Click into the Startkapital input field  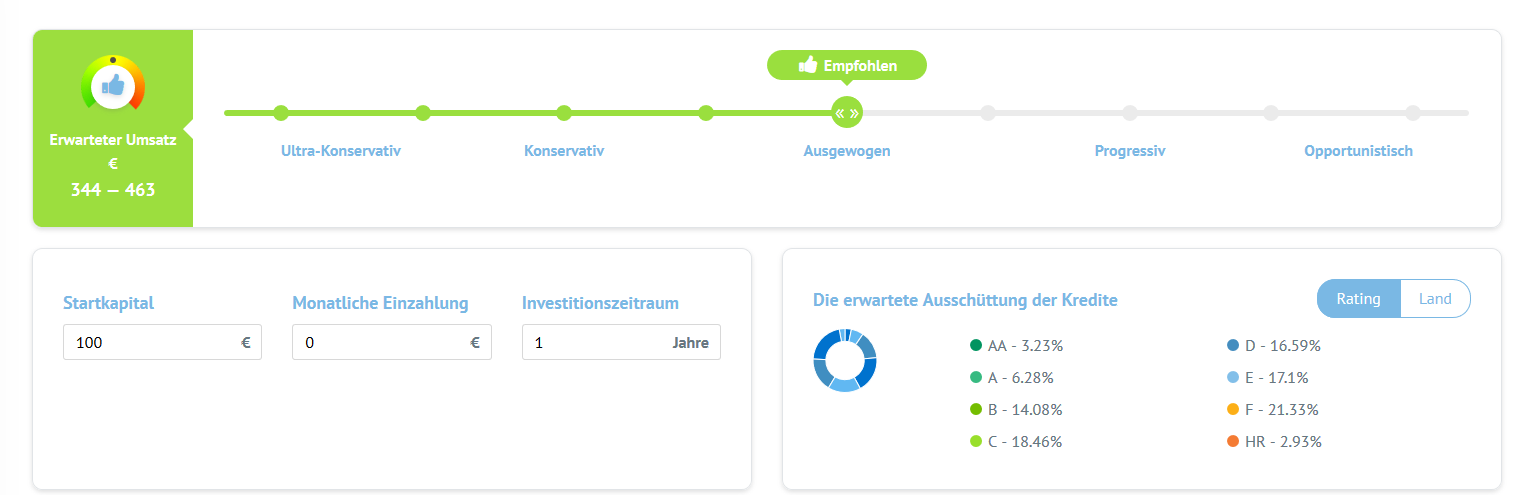150,342
